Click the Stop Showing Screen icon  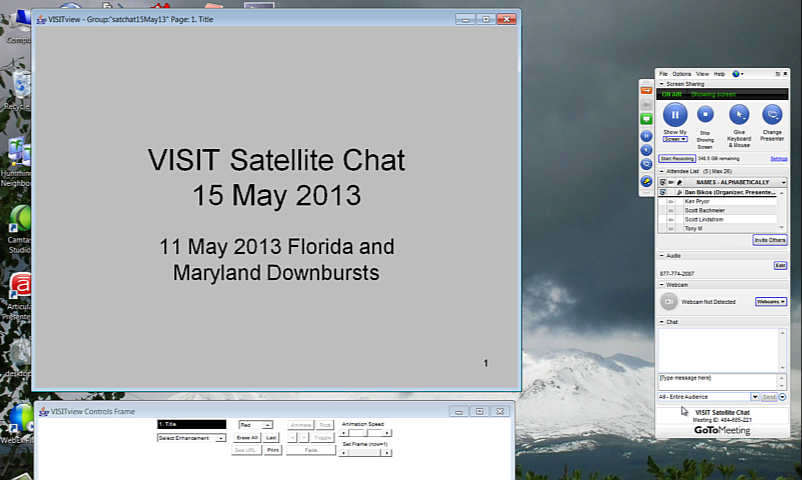coord(705,115)
